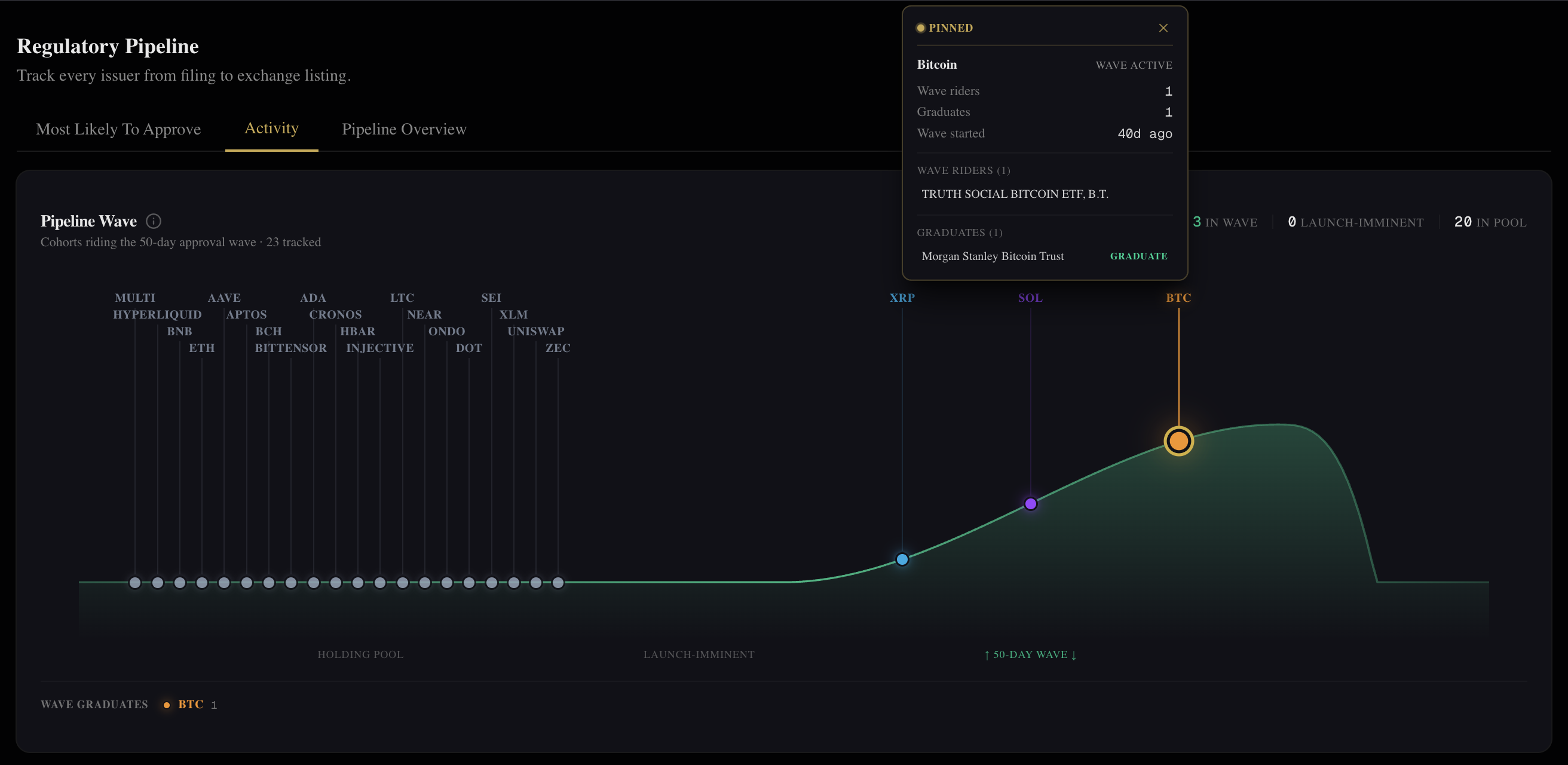Screen dimensions: 1568x765
Task: Click the ONDO holding pool dot
Action: click(447, 583)
